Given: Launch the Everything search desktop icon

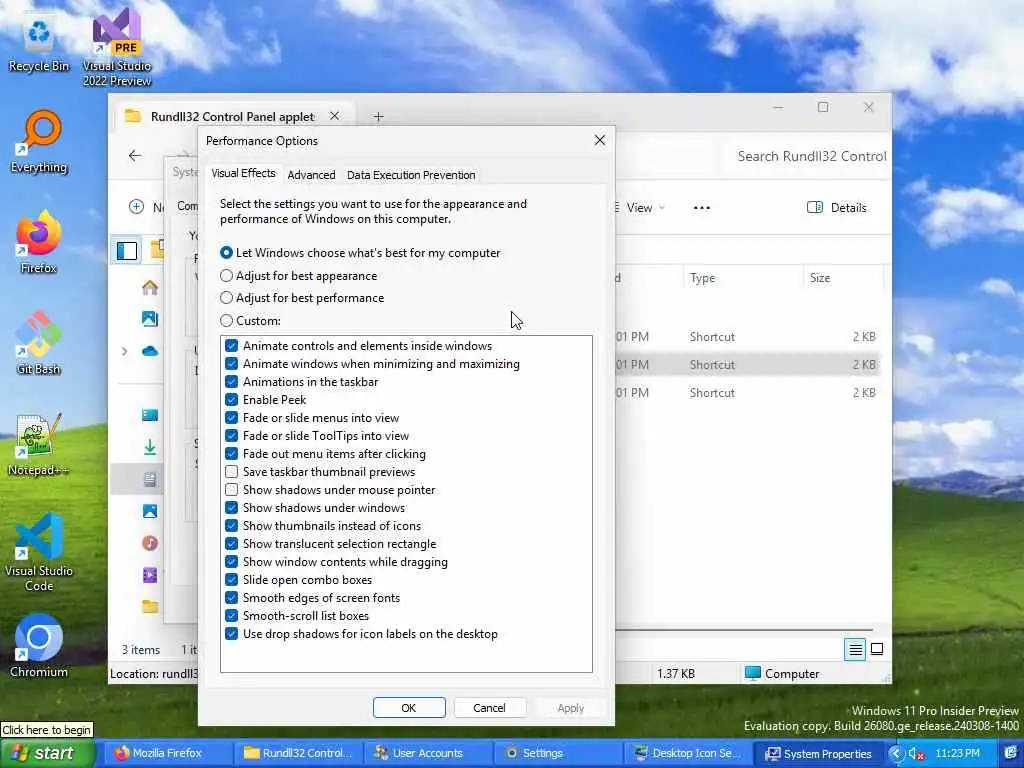Looking at the screenshot, I should pyautogui.click(x=39, y=142).
